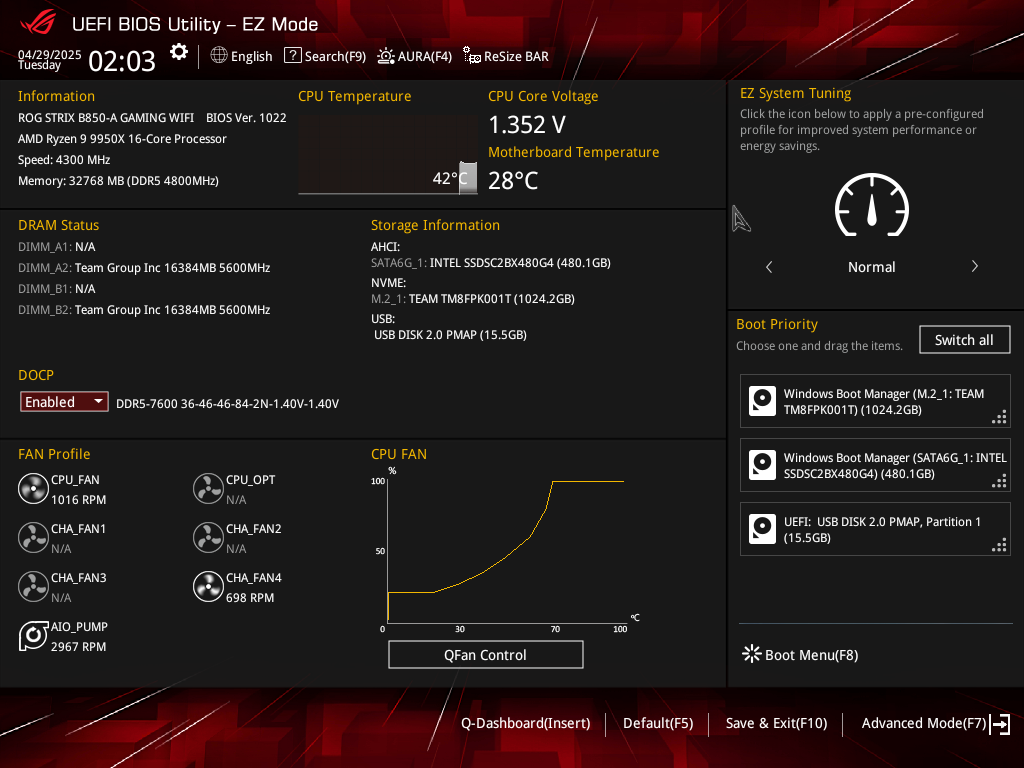Click the date 04/29/2025 Tuesday
The height and width of the screenshot is (768, 1024).
click(50, 59)
